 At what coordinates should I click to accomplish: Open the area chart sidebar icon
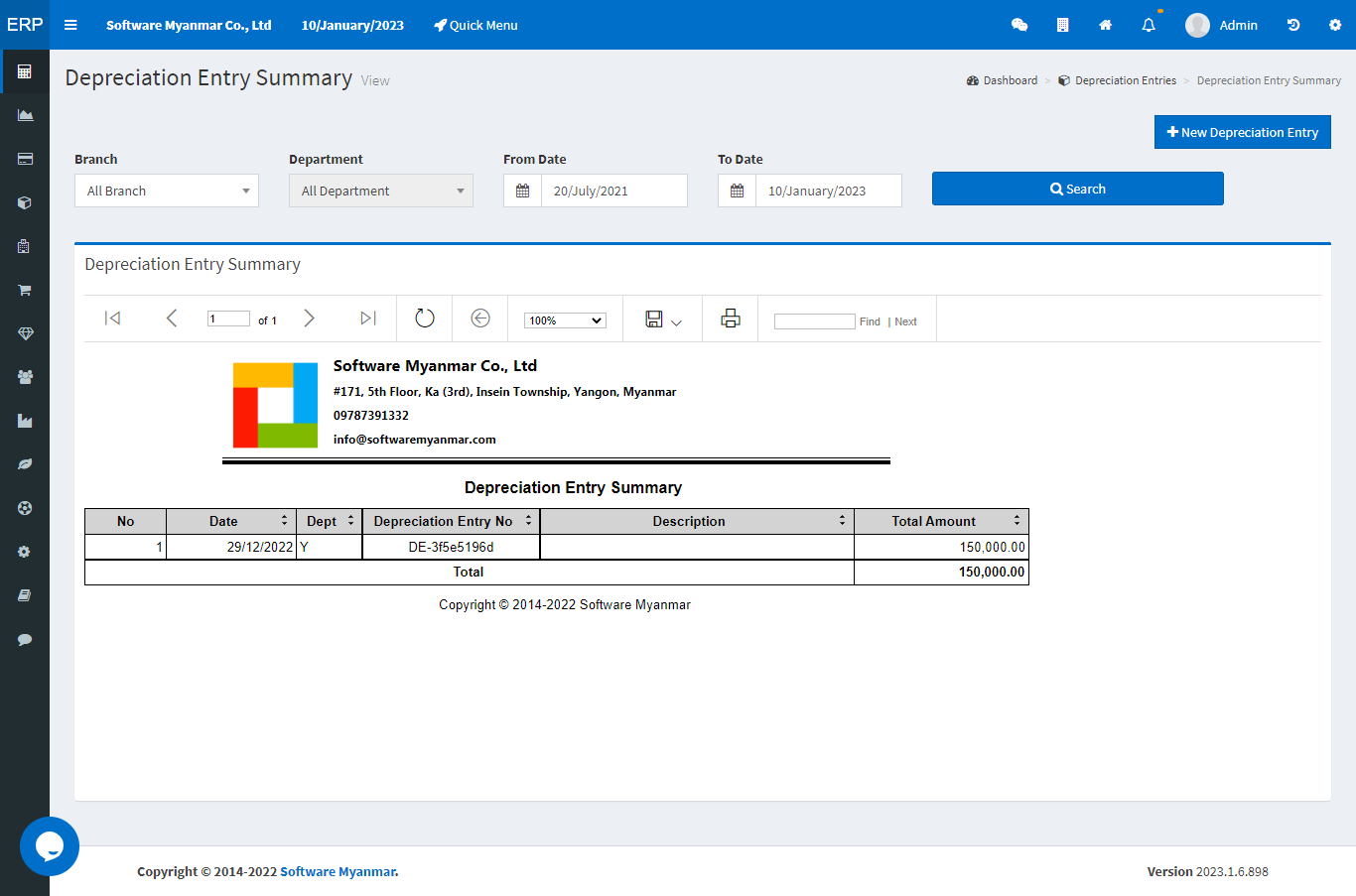click(x=25, y=115)
